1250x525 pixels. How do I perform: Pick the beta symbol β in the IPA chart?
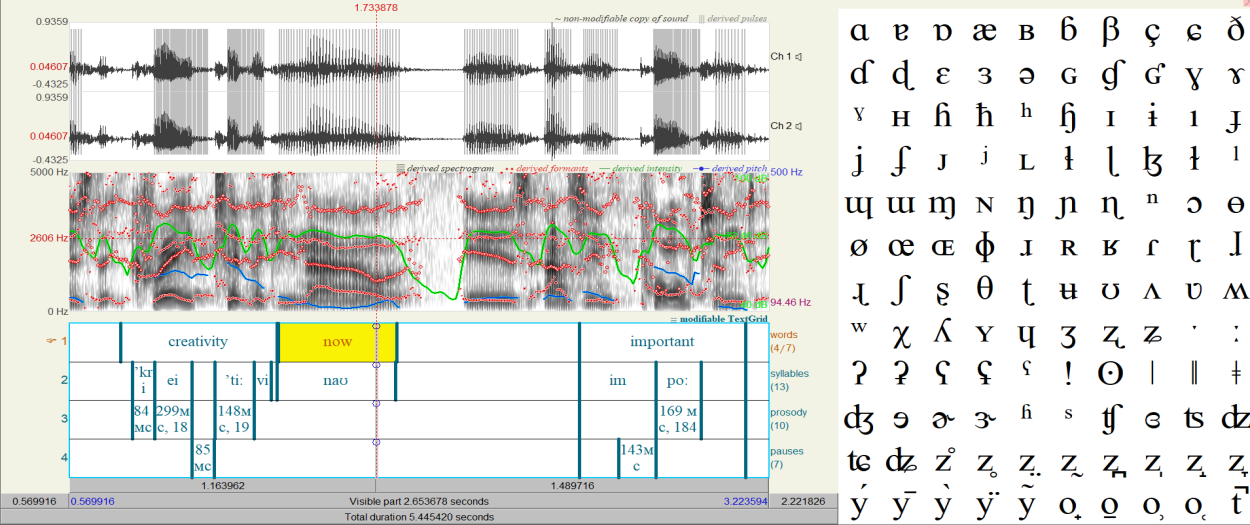pyautogui.click(x=1110, y=30)
